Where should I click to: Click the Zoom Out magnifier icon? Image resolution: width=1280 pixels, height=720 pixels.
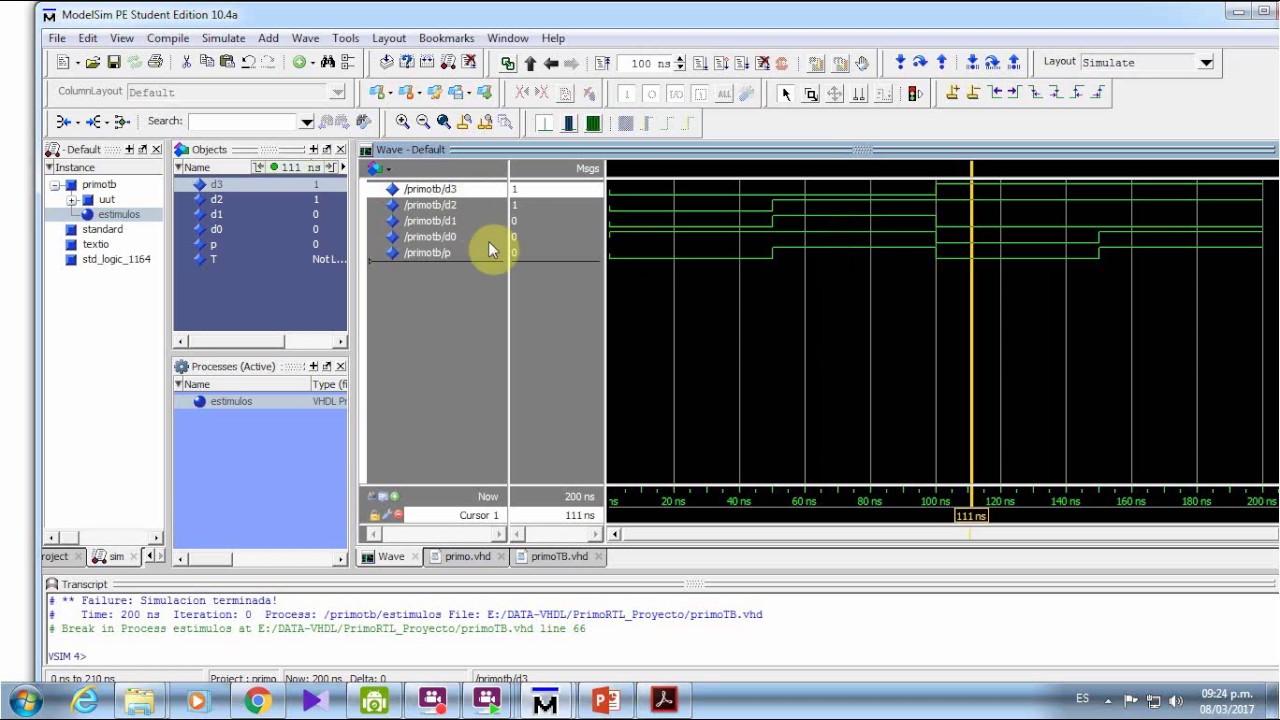(x=423, y=122)
